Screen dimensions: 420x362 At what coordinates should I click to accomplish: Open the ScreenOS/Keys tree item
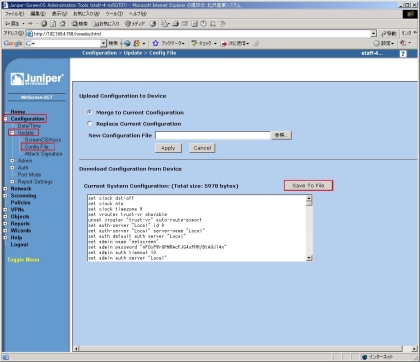pos(43,140)
